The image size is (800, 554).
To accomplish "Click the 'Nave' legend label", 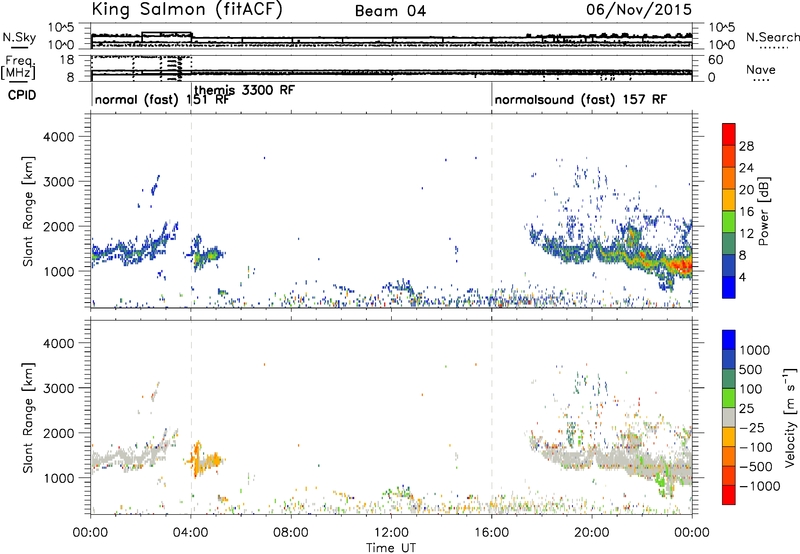I will 761,69.
